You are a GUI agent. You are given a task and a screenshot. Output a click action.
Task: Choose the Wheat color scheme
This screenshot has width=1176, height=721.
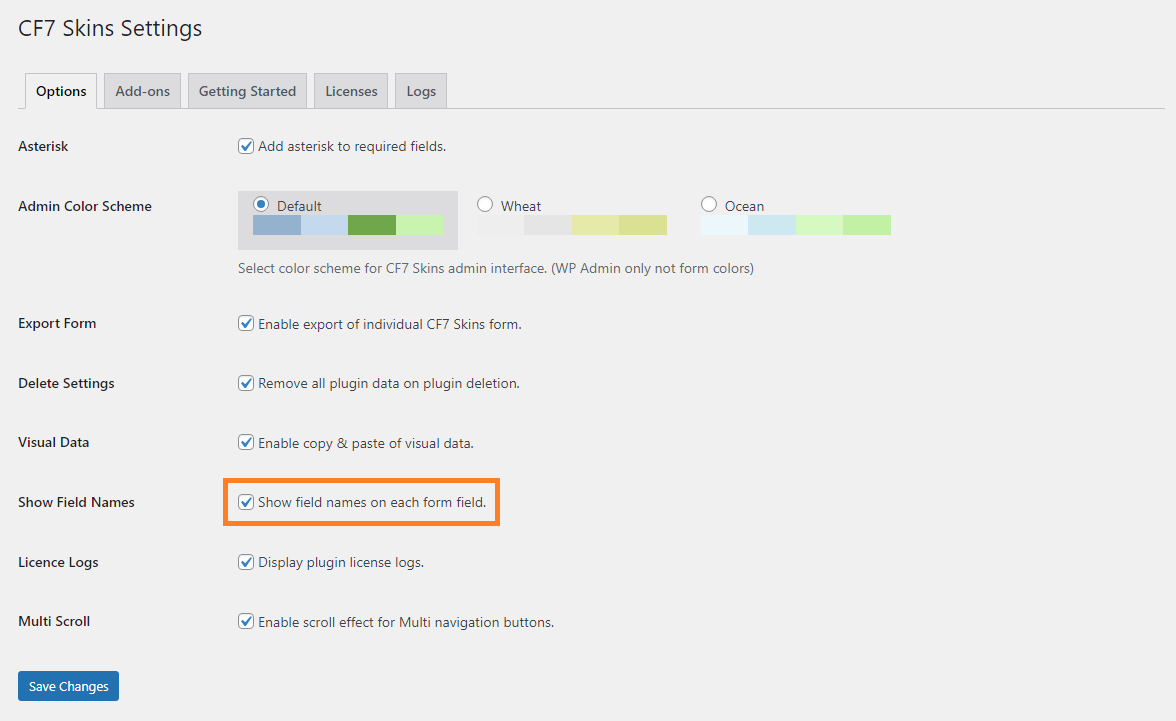point(485,204)
